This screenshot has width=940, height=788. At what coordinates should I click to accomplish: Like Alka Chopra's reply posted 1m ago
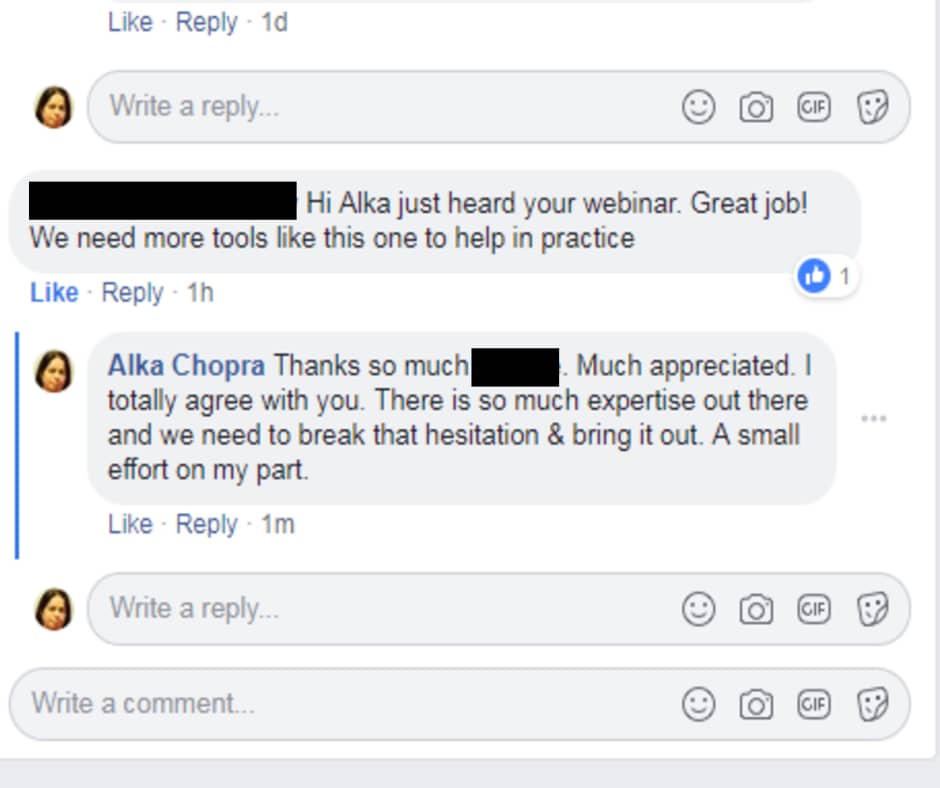130,524
